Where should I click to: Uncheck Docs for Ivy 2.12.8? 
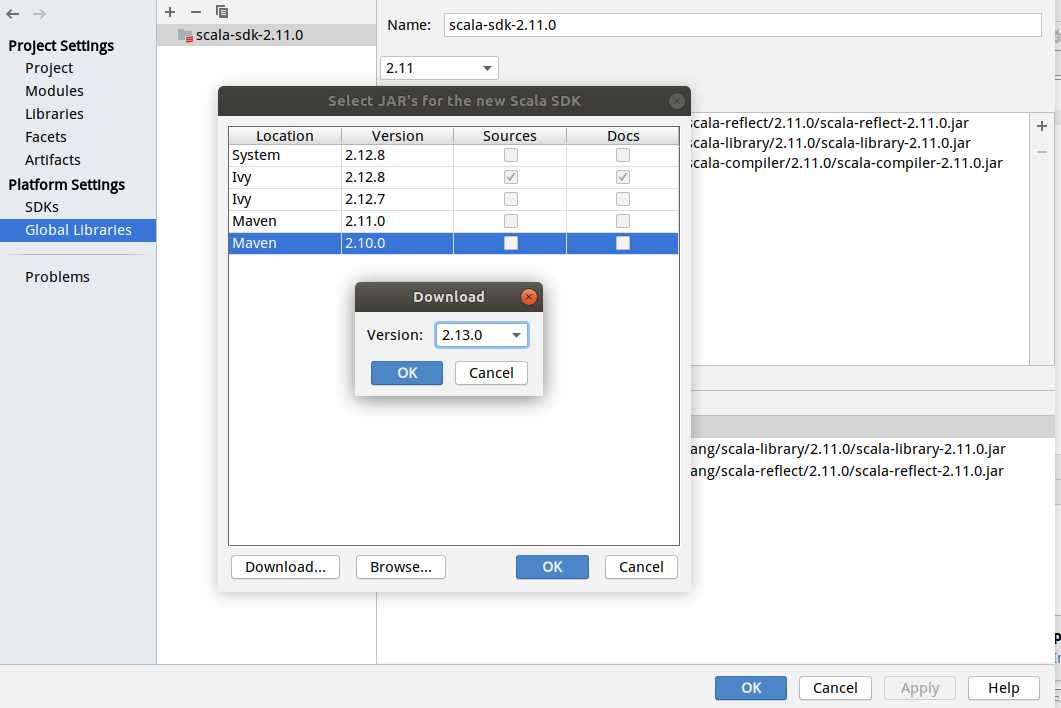click(623, 177)
